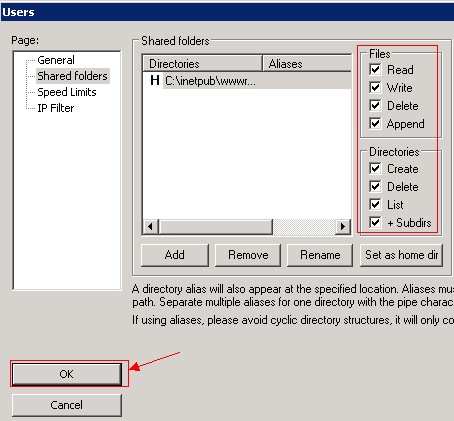Uncheck the Directories Delete permission
The width and height of the screenshot is (454, 421).
click(375, 186)
